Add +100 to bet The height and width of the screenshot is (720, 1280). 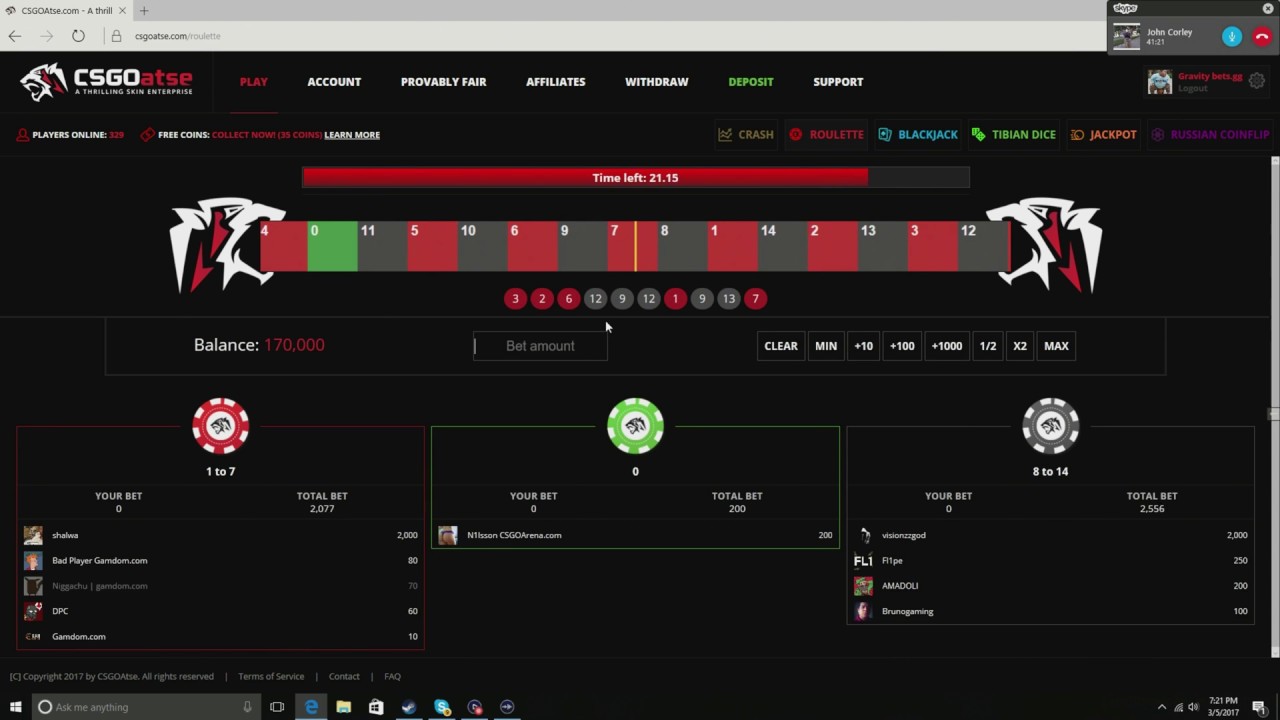902,346
